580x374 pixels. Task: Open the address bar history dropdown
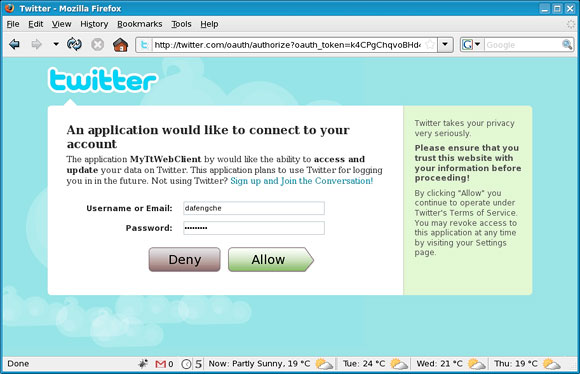445,45
